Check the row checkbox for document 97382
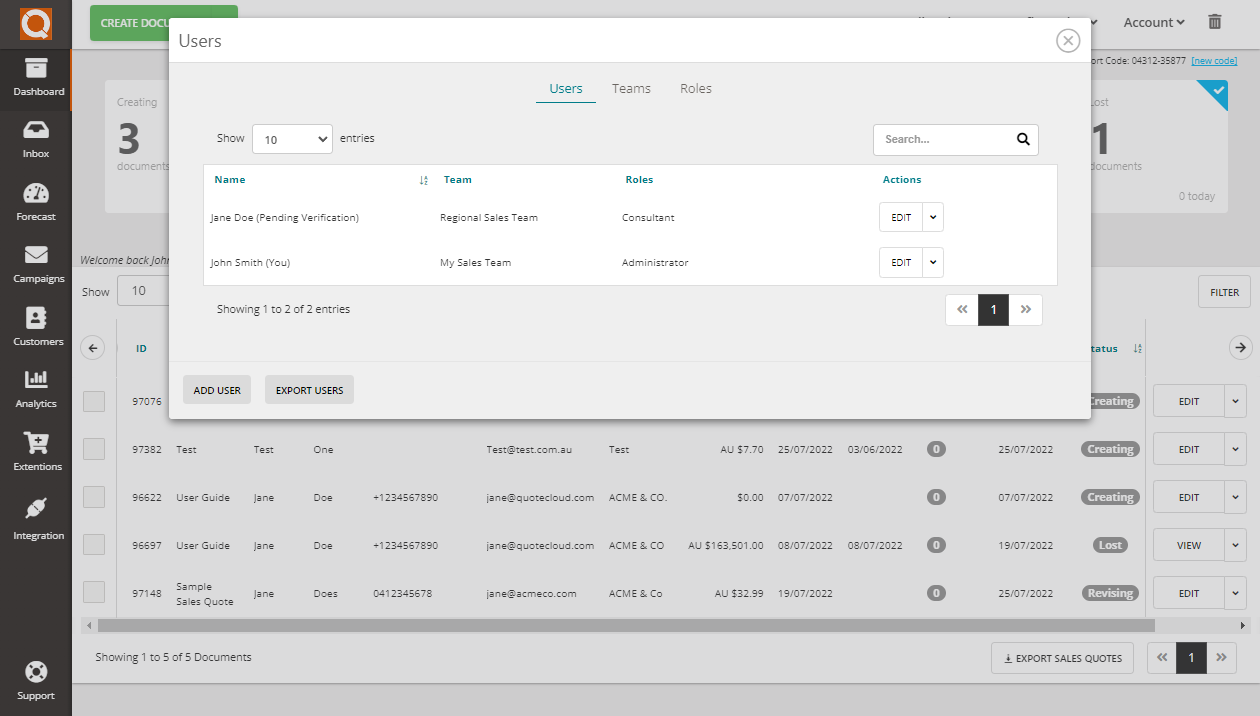The height and width of the screenshot is (716, 1260). 94,448
